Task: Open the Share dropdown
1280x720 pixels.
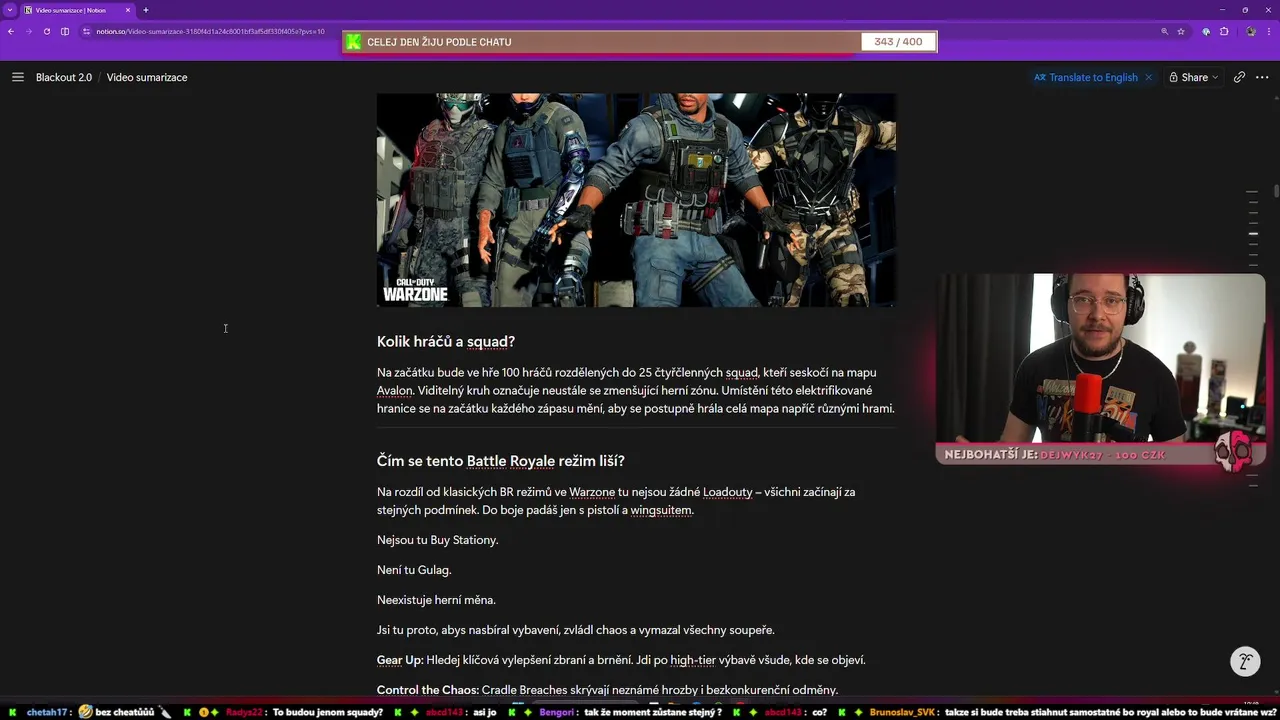Action: click(1194, 77)
